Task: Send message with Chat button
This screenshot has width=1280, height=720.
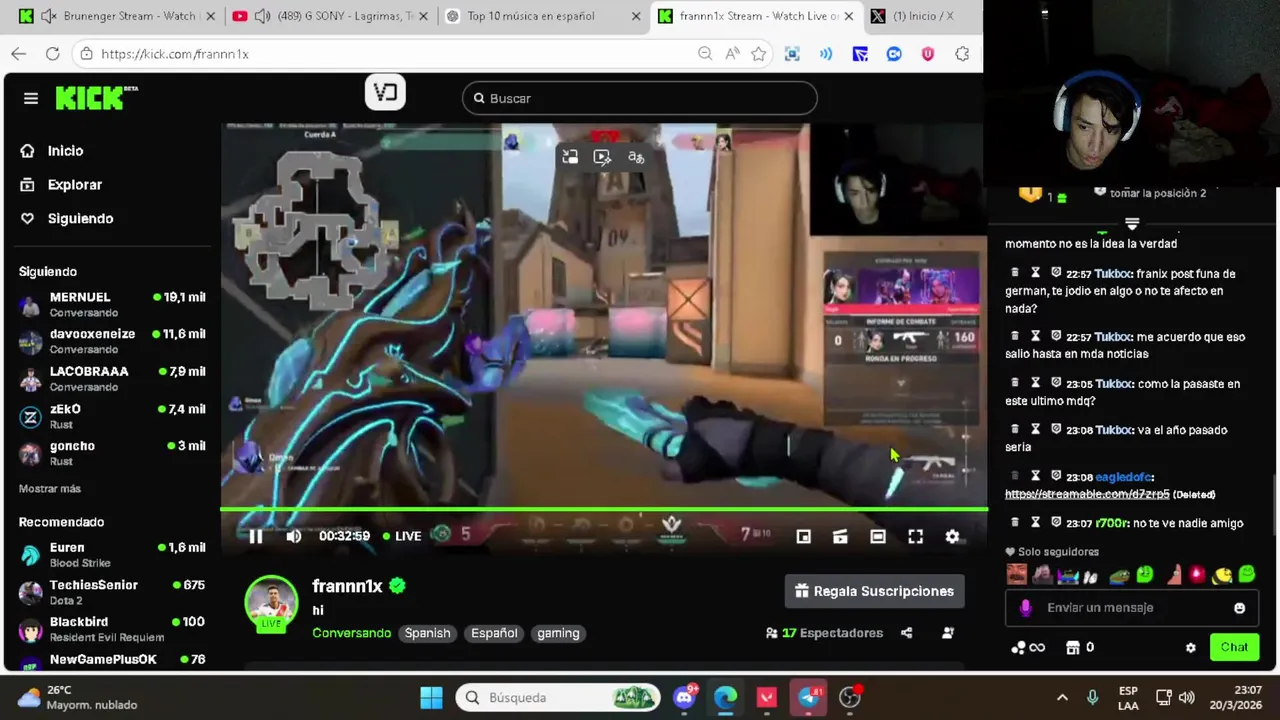Action: tap(1234, 647)
